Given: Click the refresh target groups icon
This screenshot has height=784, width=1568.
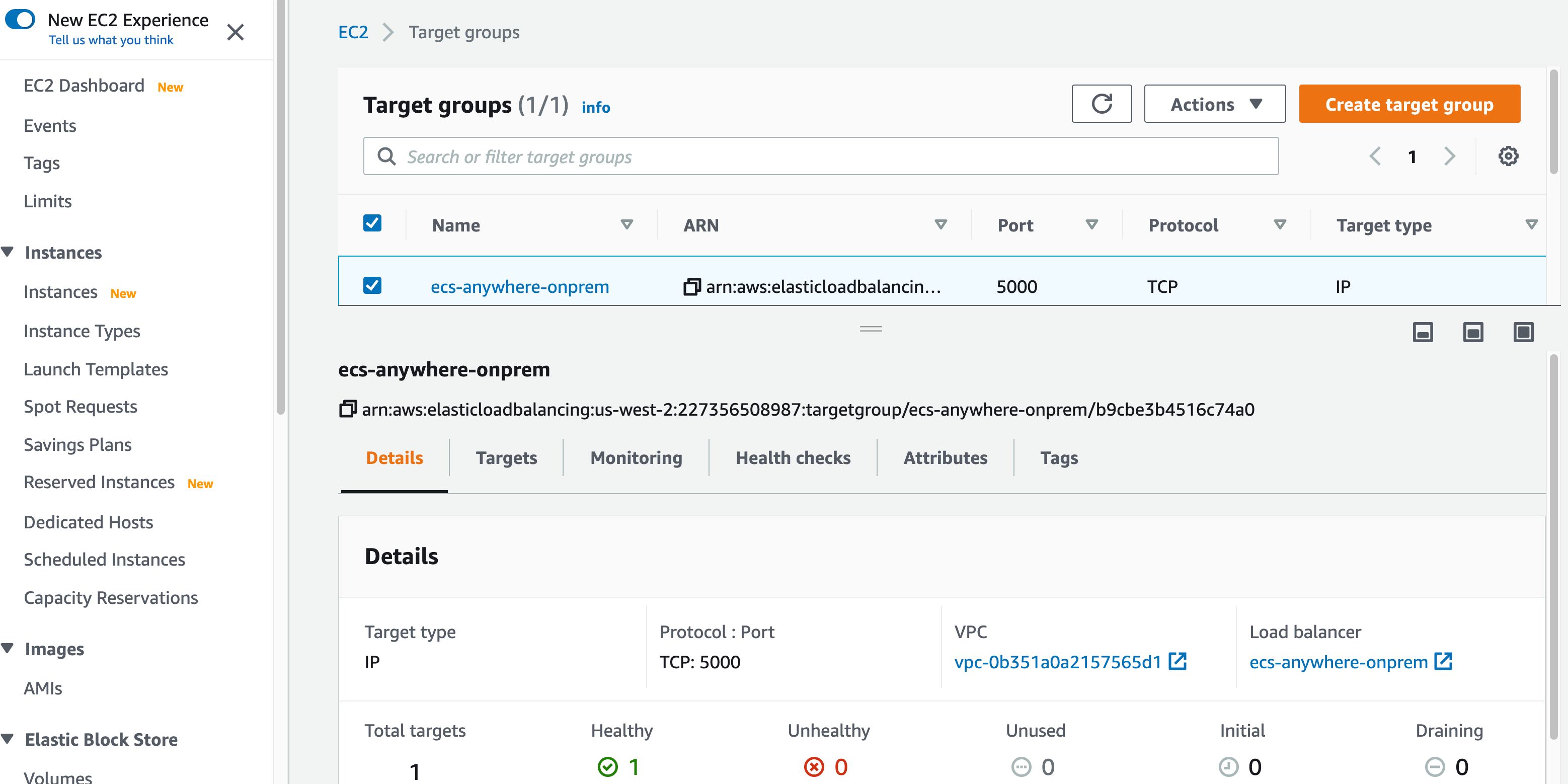Looking at the screenshot, I should (x=1101, y=104).
